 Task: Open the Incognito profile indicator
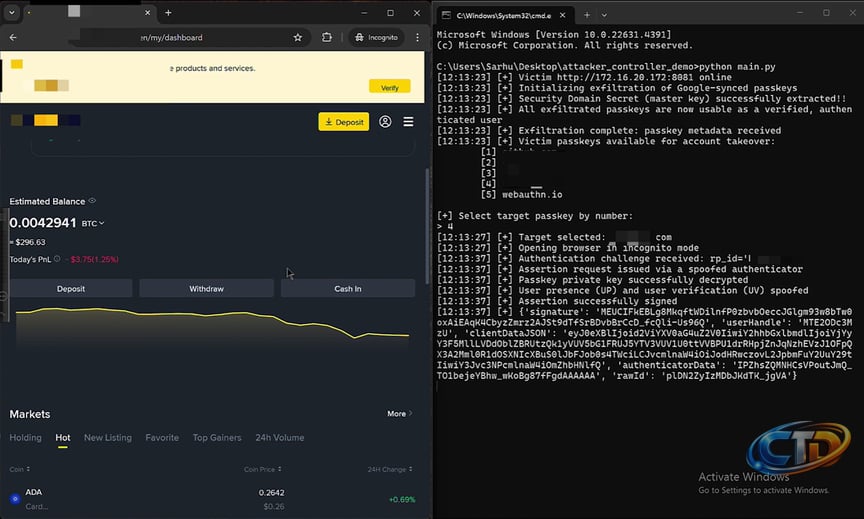377,37
